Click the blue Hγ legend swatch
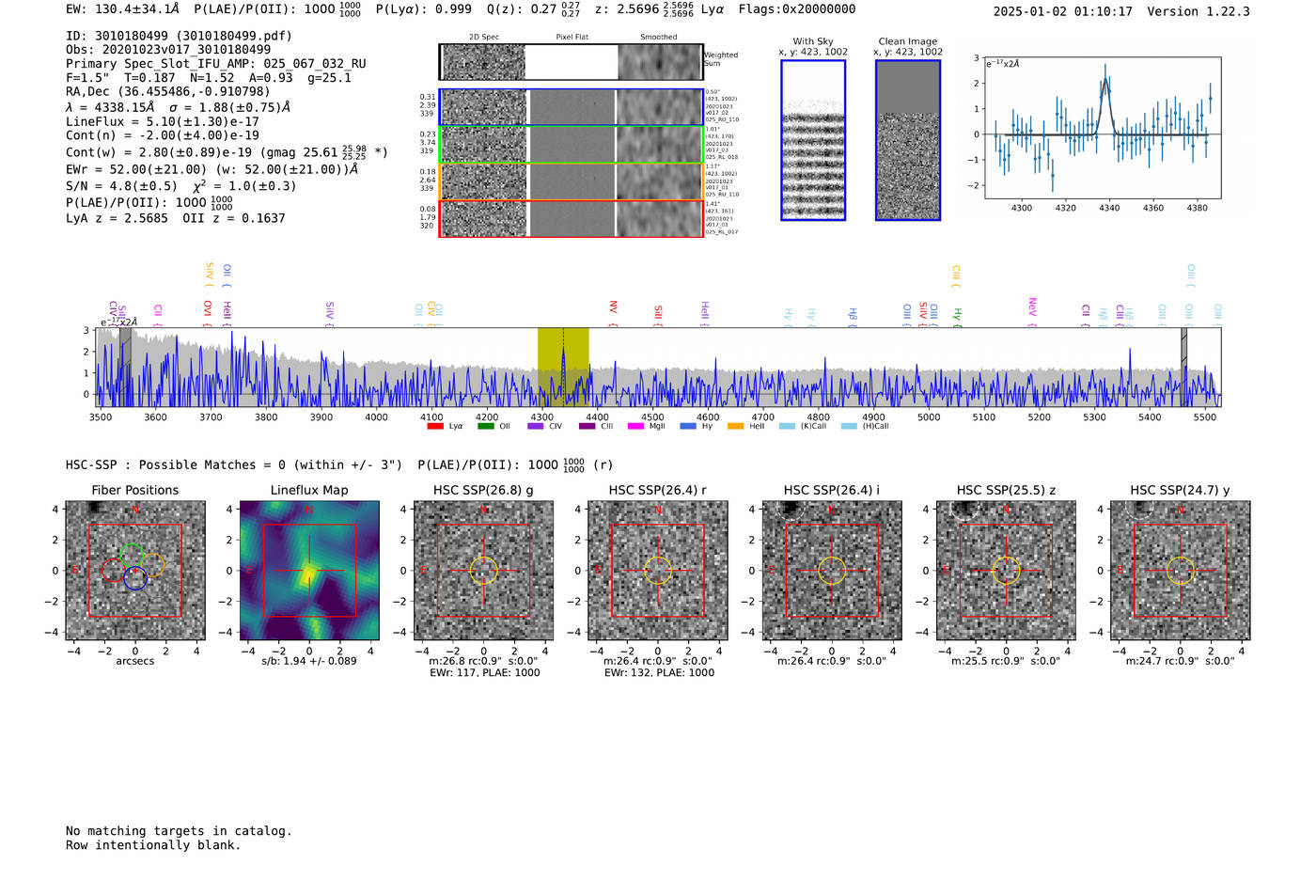Image resolution: width=1316 pixels, height=896 pixels. (688, 426)
